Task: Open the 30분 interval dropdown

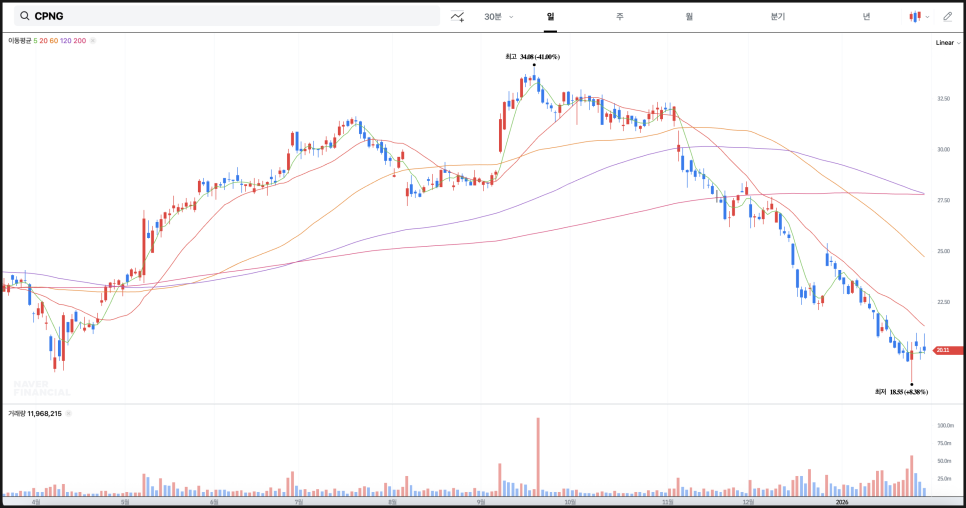Action: 498,16
